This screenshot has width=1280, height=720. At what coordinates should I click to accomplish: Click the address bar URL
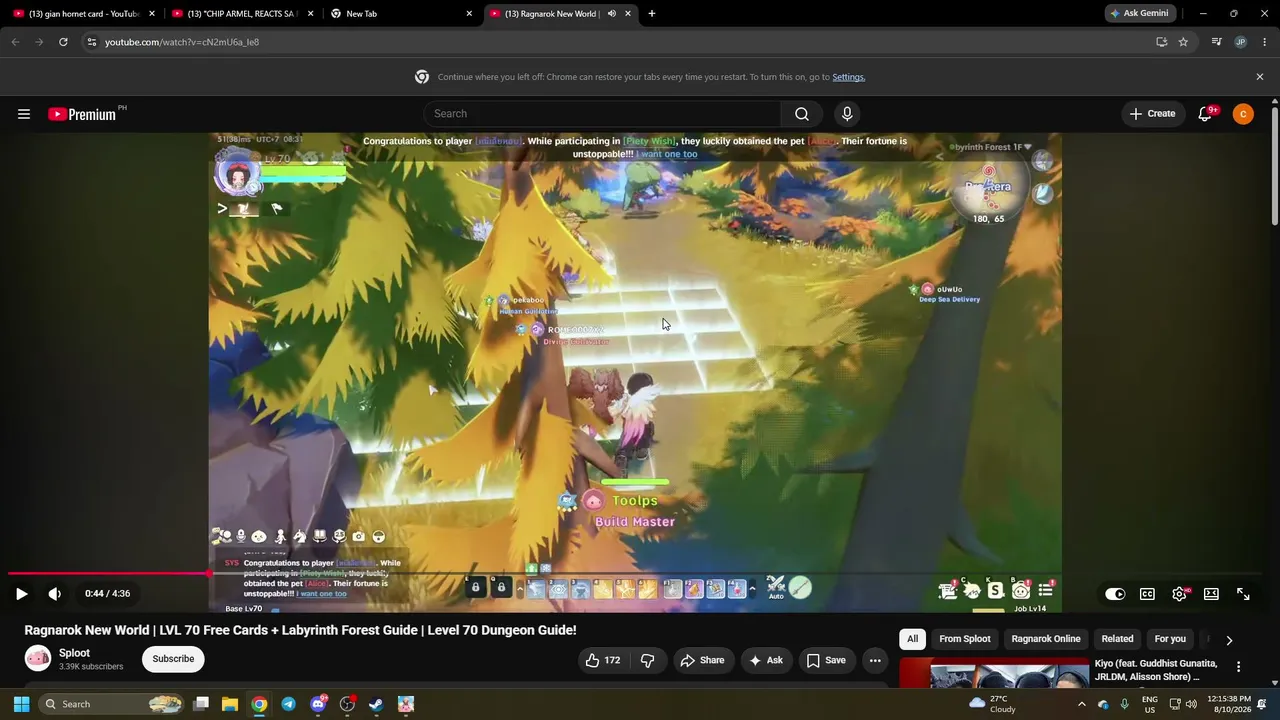[182, 42]
